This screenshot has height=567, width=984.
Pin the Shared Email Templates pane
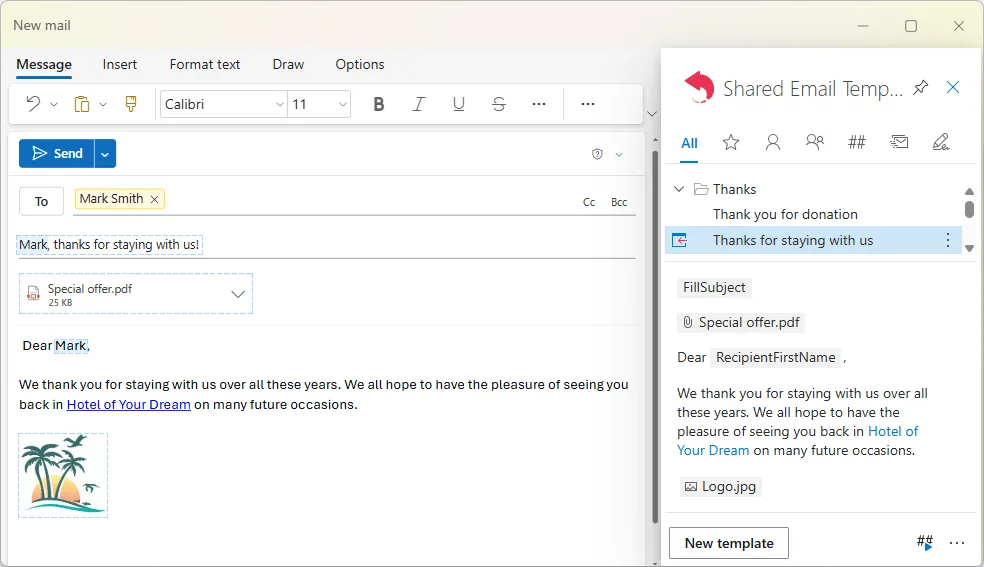[921, 88]
